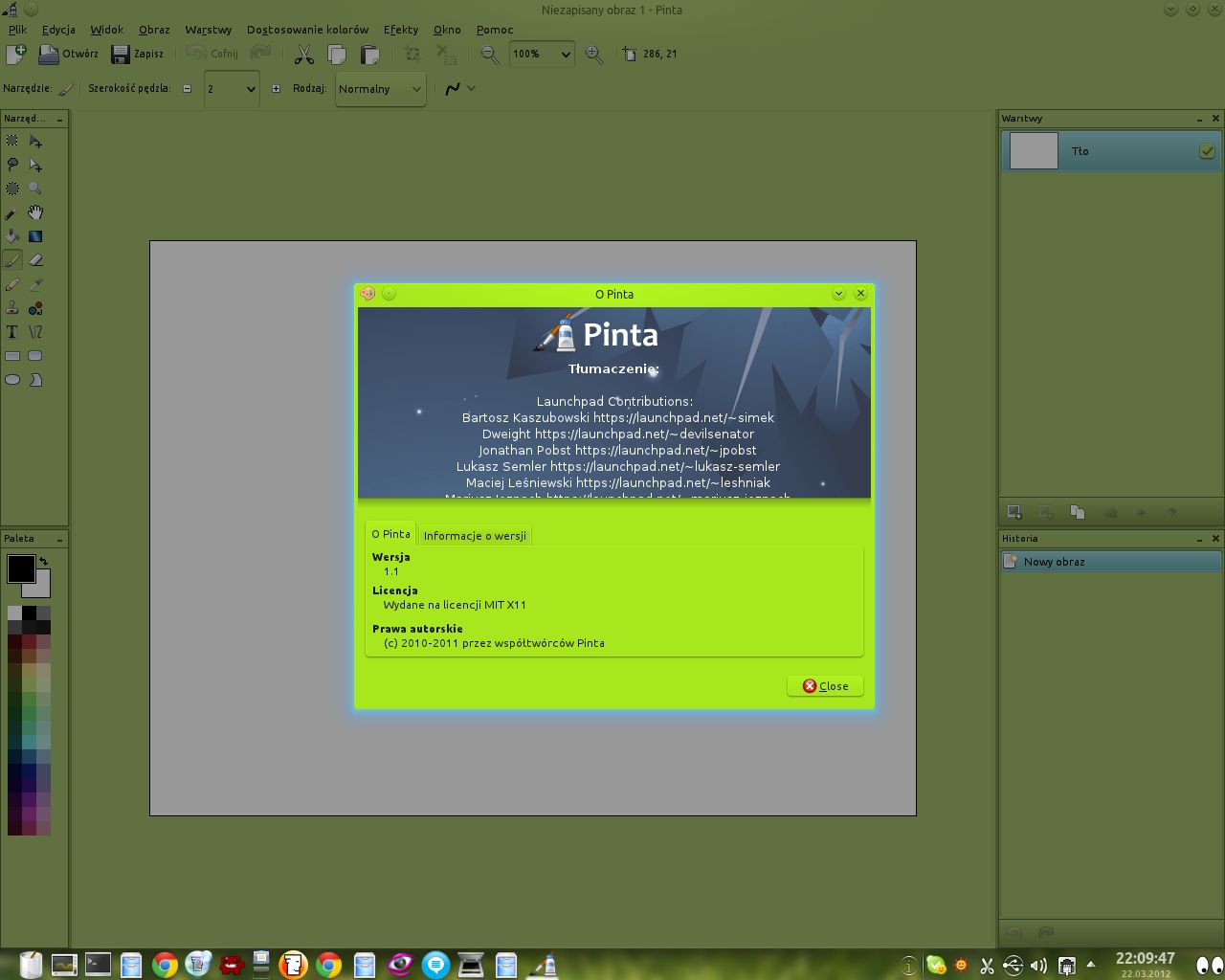The width and height of the screenshot is (1225, 980).
Task: Select the Clone Stamp tool
Action: [12, 308]
